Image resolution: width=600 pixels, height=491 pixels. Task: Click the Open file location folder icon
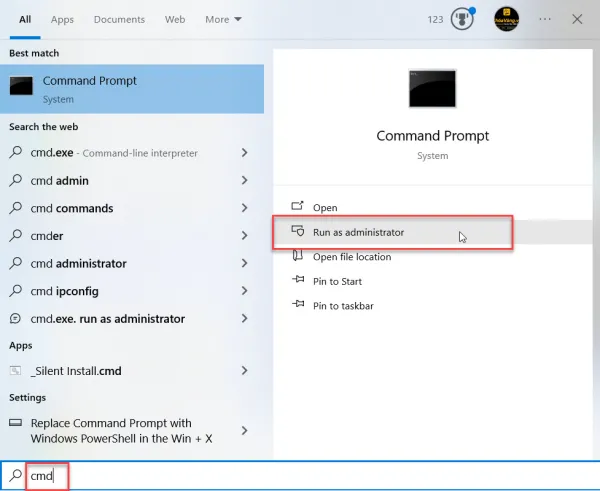pos(297,255)
